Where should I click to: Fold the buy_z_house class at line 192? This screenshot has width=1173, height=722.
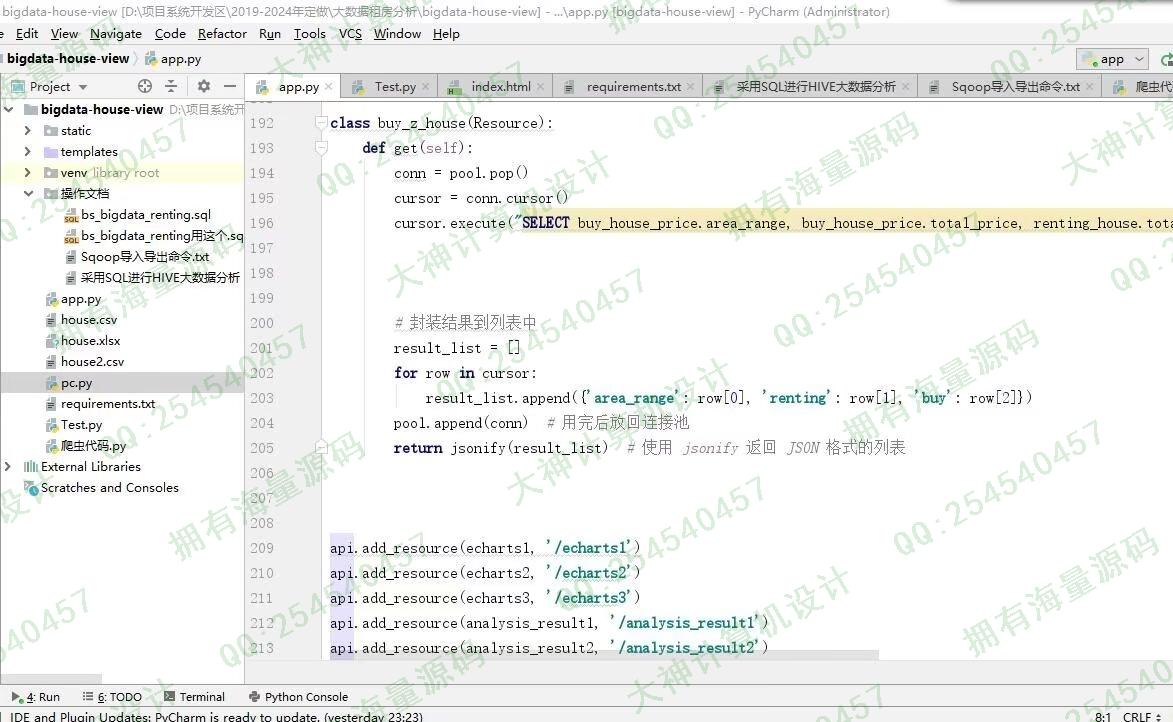[322, 123]
